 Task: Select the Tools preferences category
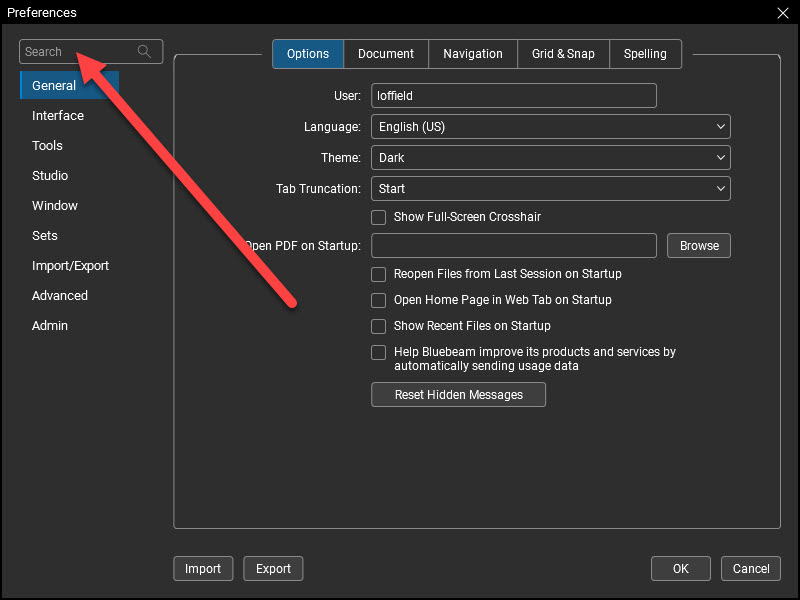pyautogui.click(x=47, y=146)
